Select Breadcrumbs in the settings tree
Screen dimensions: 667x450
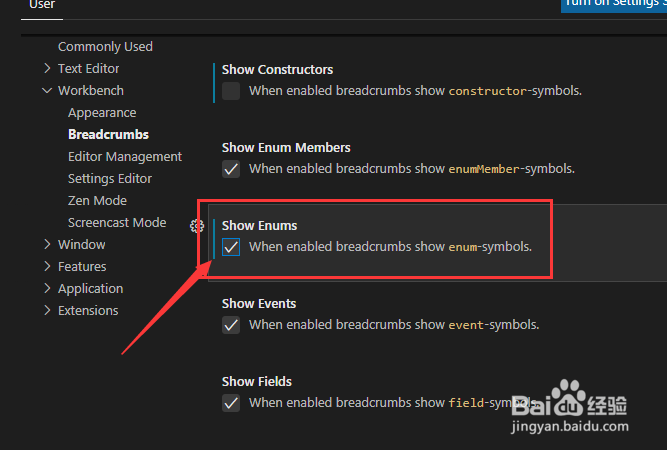(x=108, y=135)
